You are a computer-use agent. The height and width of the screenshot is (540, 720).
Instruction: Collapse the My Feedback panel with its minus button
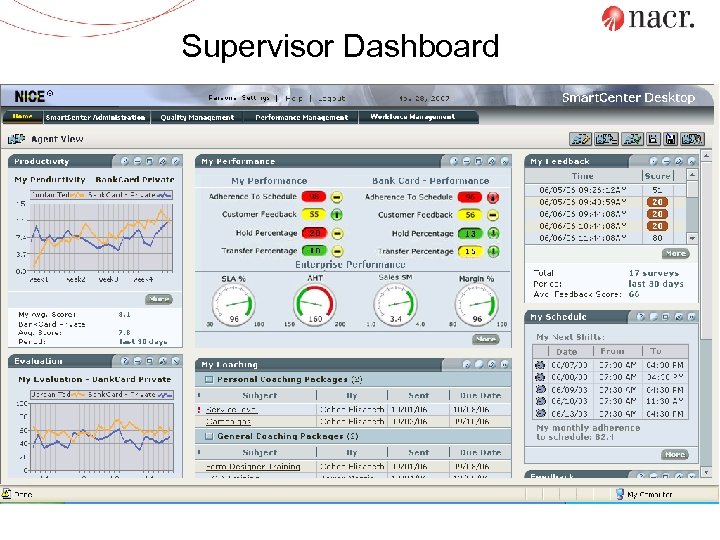coord(666,161)
